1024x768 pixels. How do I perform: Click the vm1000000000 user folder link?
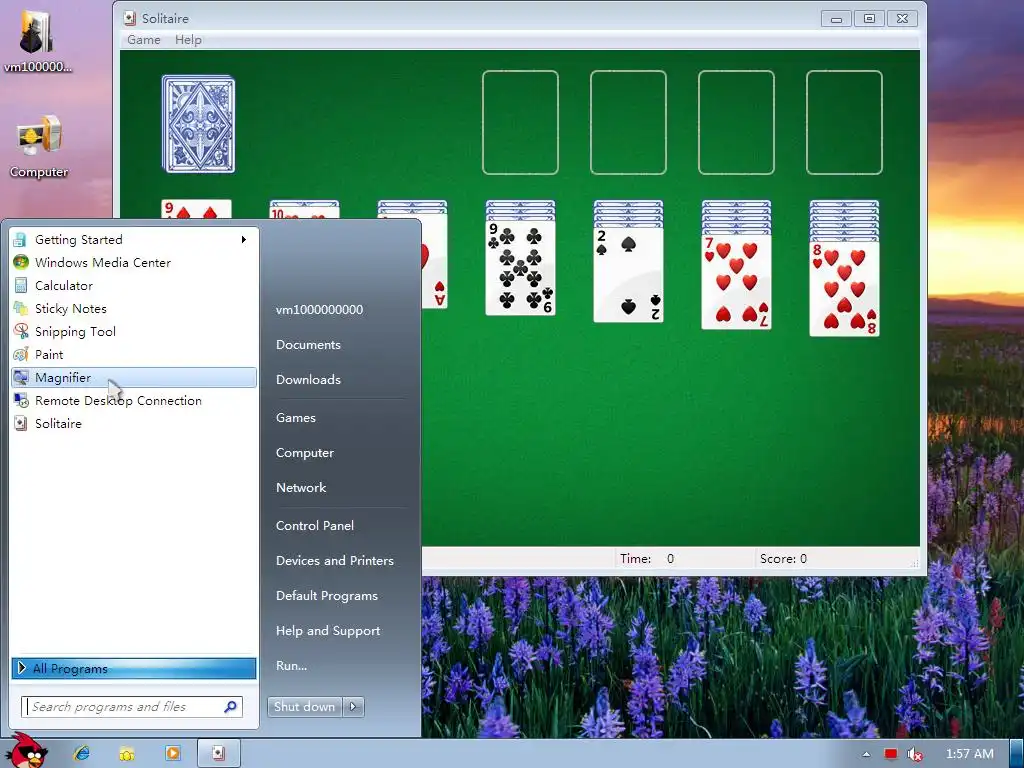pos(319,310)
